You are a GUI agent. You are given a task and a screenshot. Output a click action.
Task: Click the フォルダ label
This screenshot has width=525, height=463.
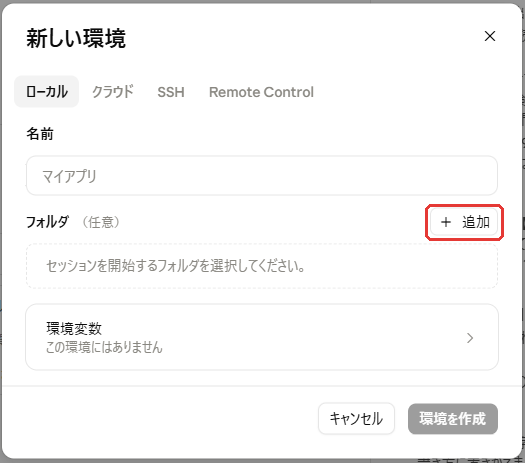47,222
